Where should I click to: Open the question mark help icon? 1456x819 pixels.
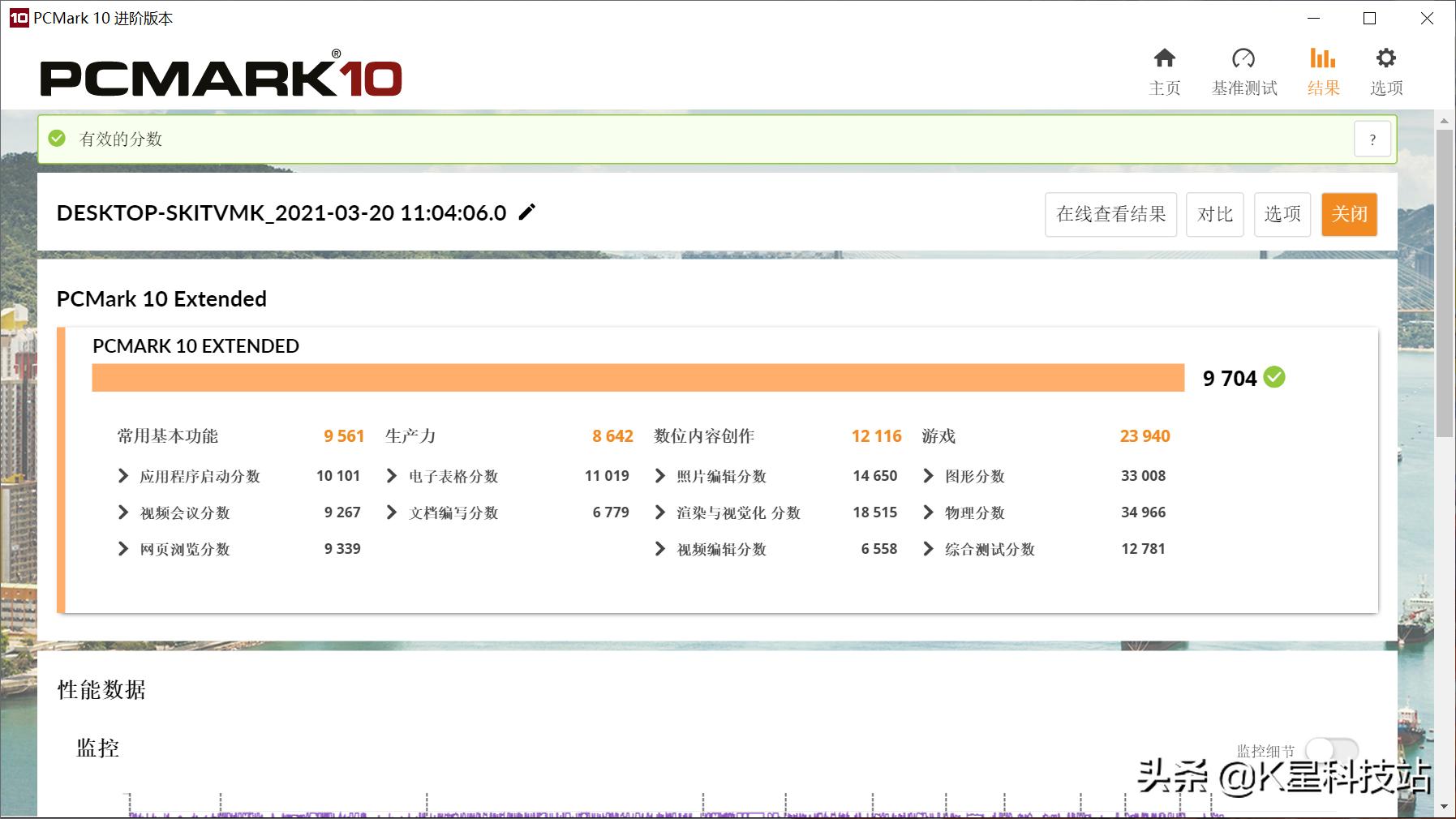coord(1372,139)
